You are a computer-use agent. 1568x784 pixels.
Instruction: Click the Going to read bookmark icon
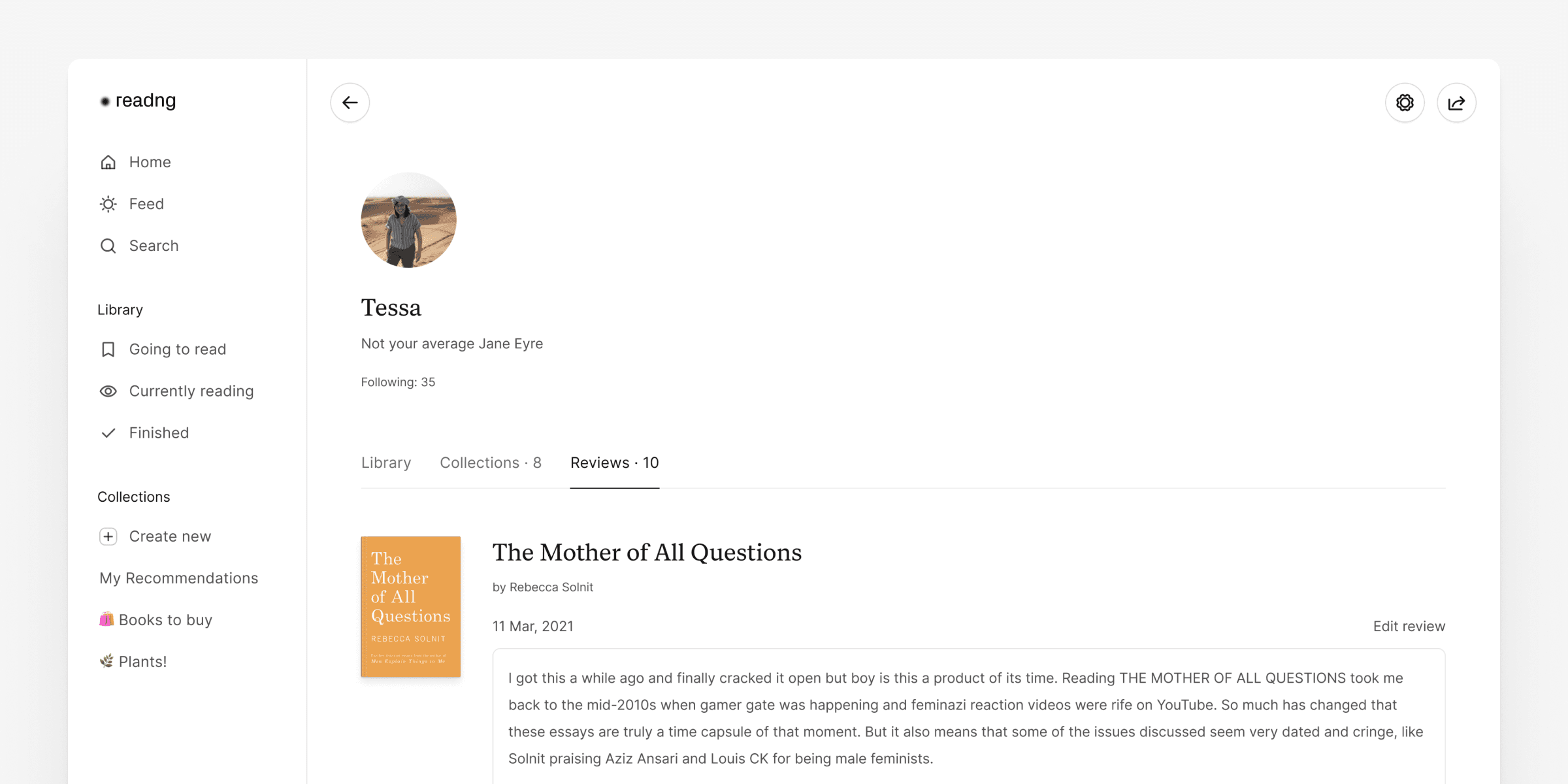108,350
